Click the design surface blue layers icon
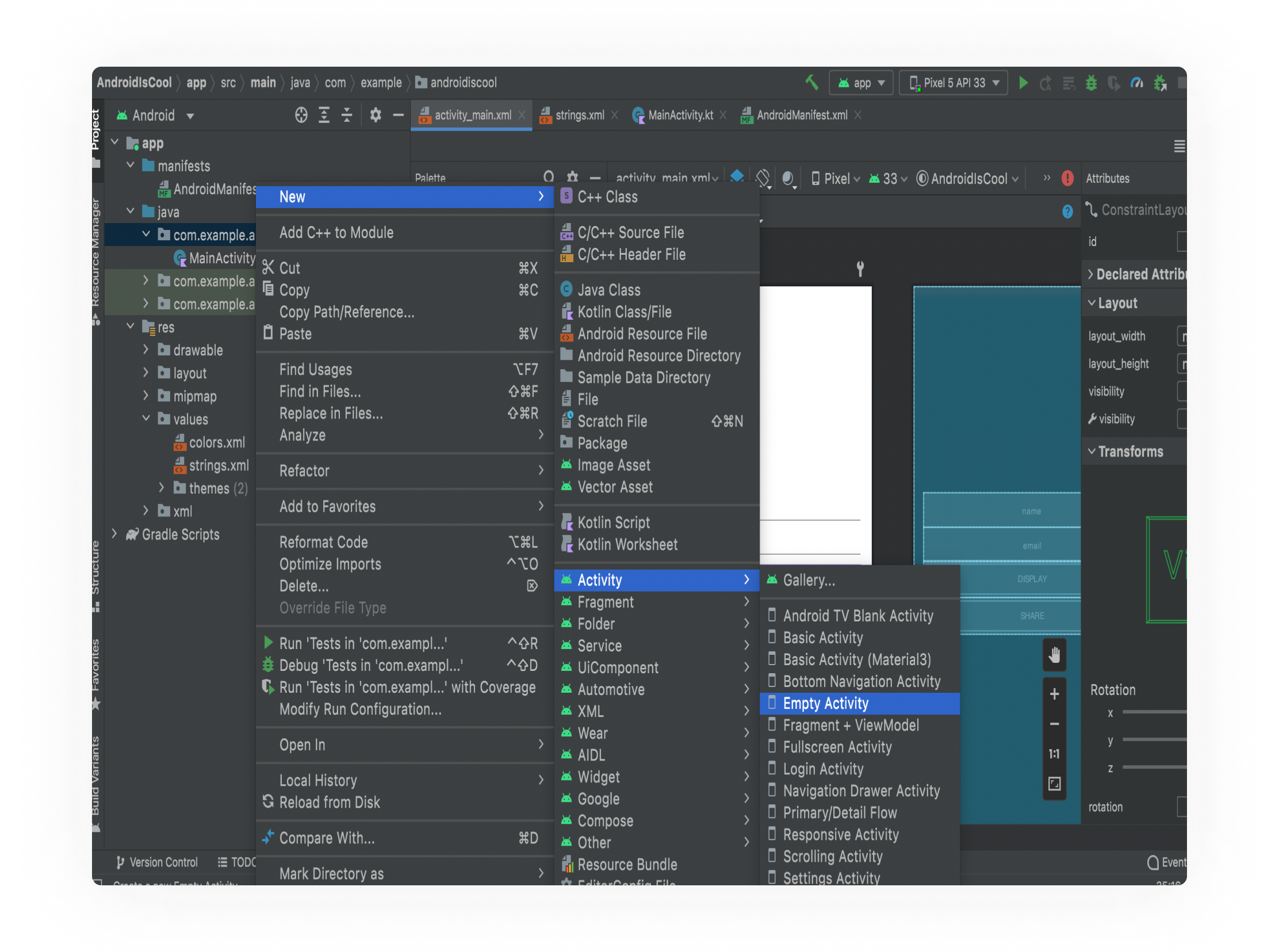The width and height of the screenshot is (1279, 952). (x=736, y=176)
